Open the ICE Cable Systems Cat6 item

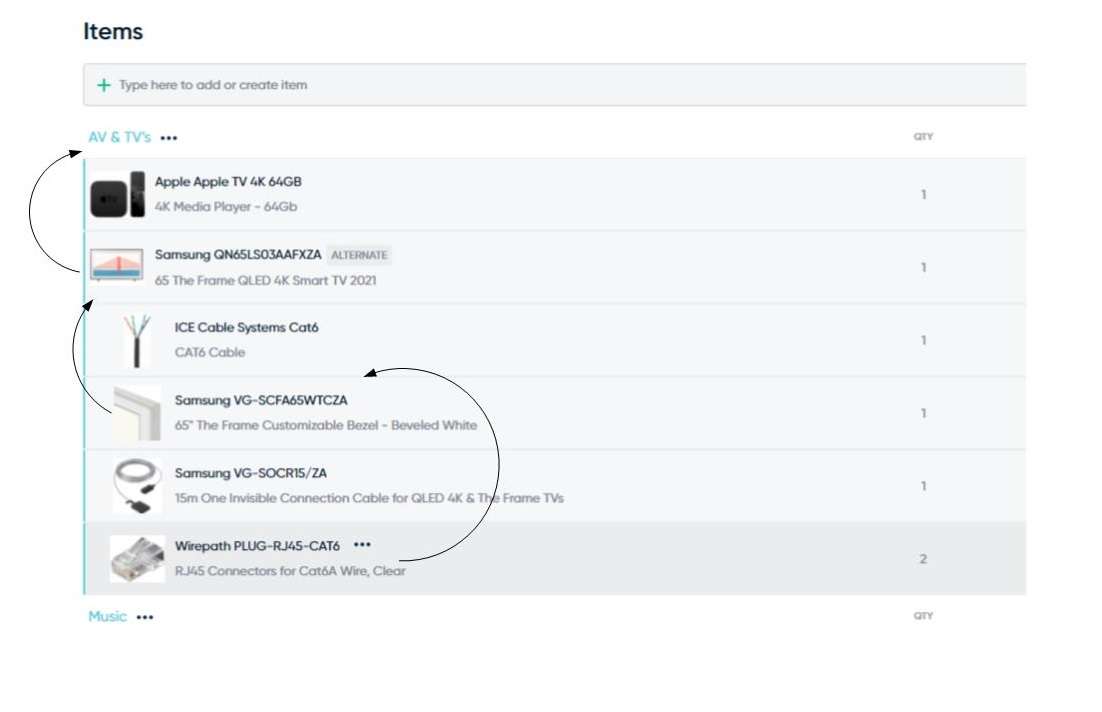point(247,328)
